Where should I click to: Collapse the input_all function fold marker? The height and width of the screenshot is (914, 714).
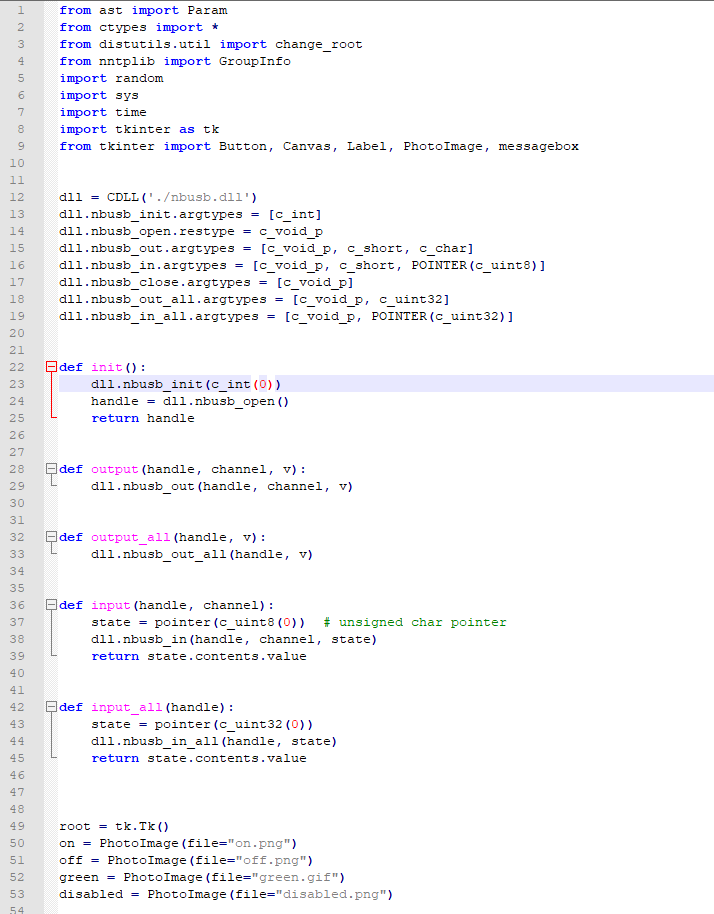[x=51, y=707]
